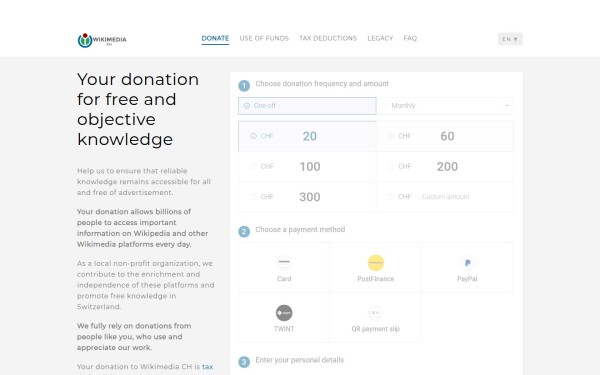Image resolution: width=600 pixels, height=375 pixels.
Task: Click the paragraph starting 'Help us to ensure'
Action: point(144,181)
